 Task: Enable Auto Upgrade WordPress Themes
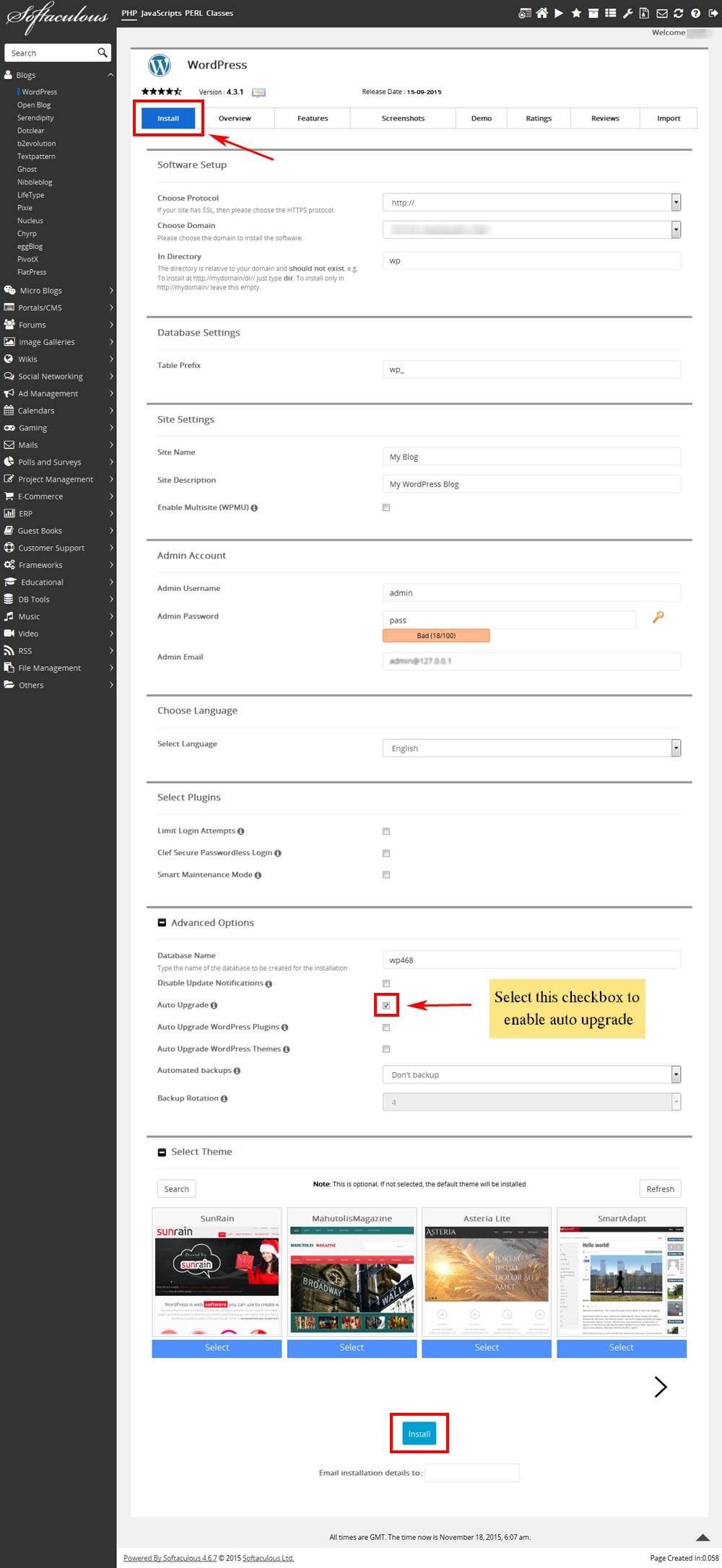(x=386, y=1049)
